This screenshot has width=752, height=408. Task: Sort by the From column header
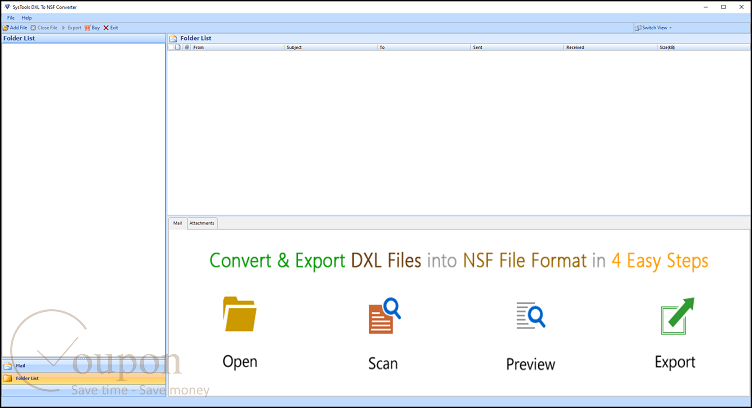point(238,47)
